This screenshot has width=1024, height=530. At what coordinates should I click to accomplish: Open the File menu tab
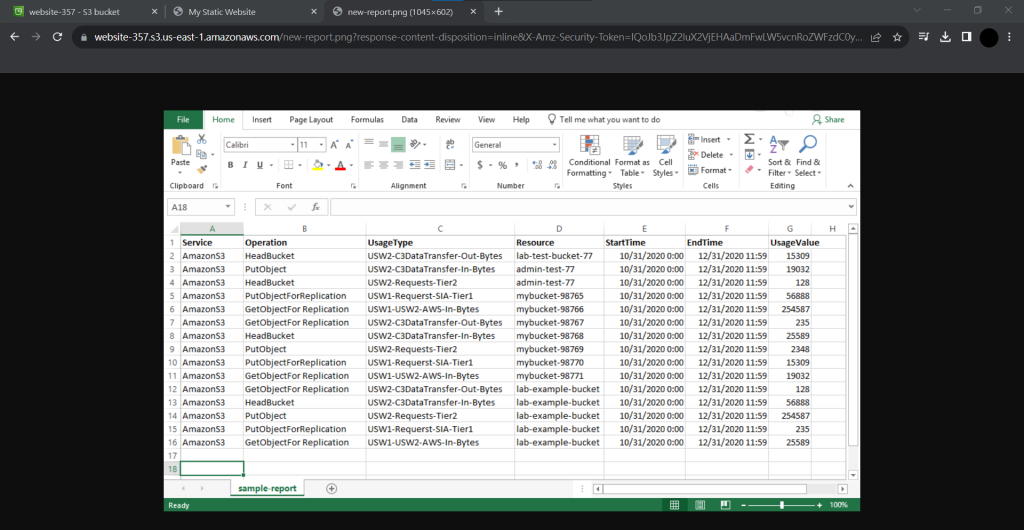183,119
